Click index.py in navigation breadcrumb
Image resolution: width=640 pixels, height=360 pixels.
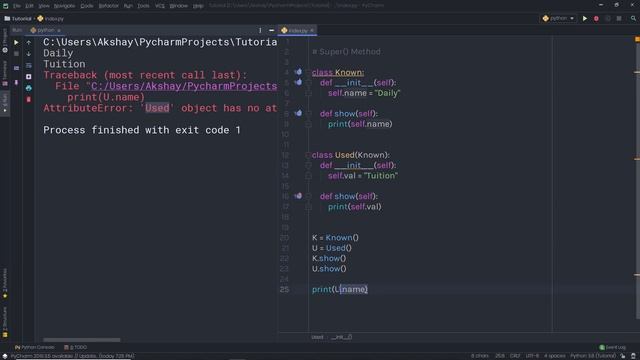[51, 18]
